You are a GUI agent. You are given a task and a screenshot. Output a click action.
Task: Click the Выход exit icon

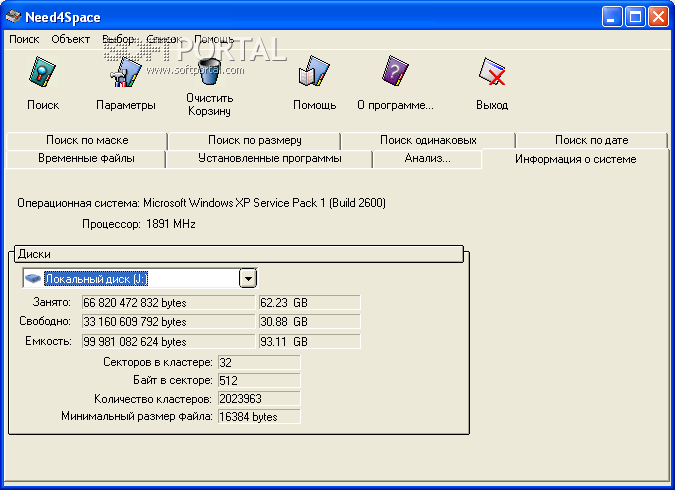coord(492,72)
